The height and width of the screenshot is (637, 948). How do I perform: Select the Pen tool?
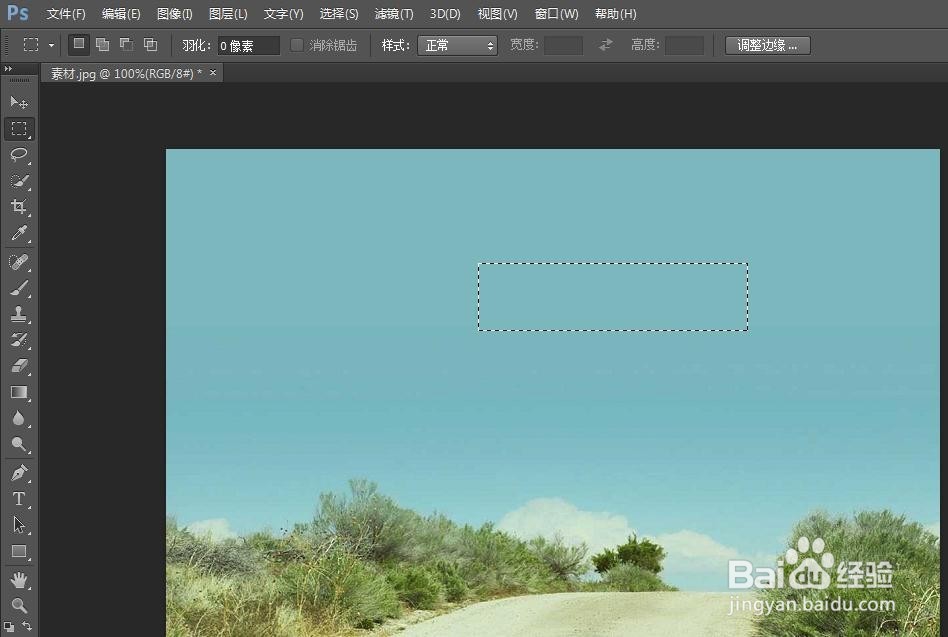pyautogui.click(x=19, y=473)
